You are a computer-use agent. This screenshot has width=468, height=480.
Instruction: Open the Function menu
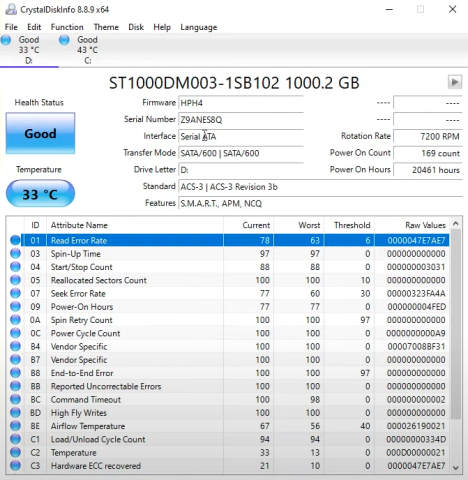pyautogui.click(x=67, y=27)
